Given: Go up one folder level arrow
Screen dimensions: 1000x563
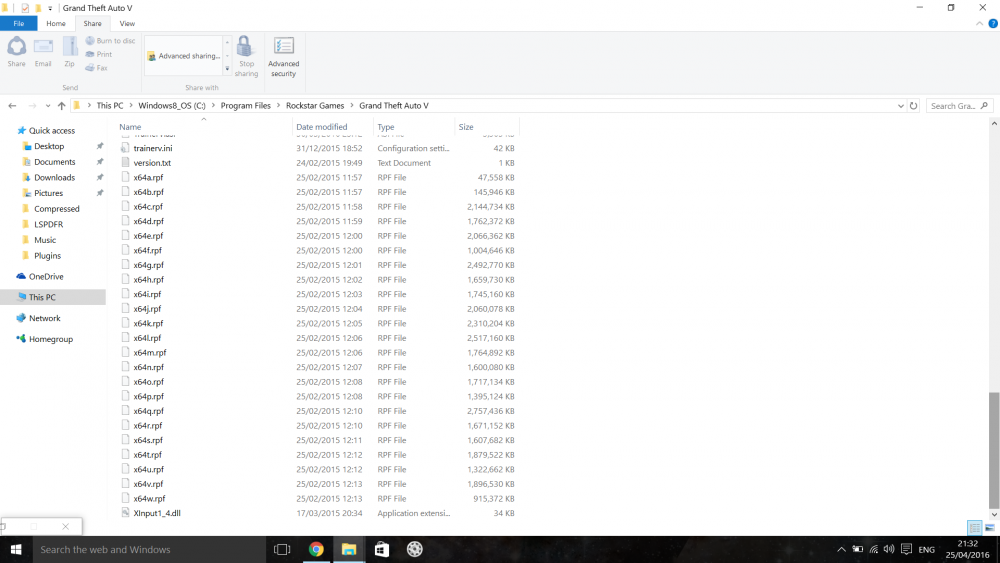Looking at the screenshot, I should pyautogui.click(x=61, y=106).
